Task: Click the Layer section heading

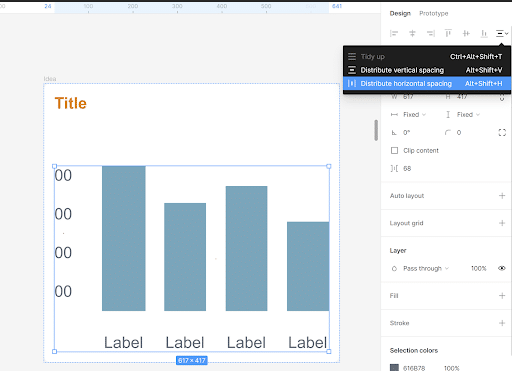Action: (398, 250)
